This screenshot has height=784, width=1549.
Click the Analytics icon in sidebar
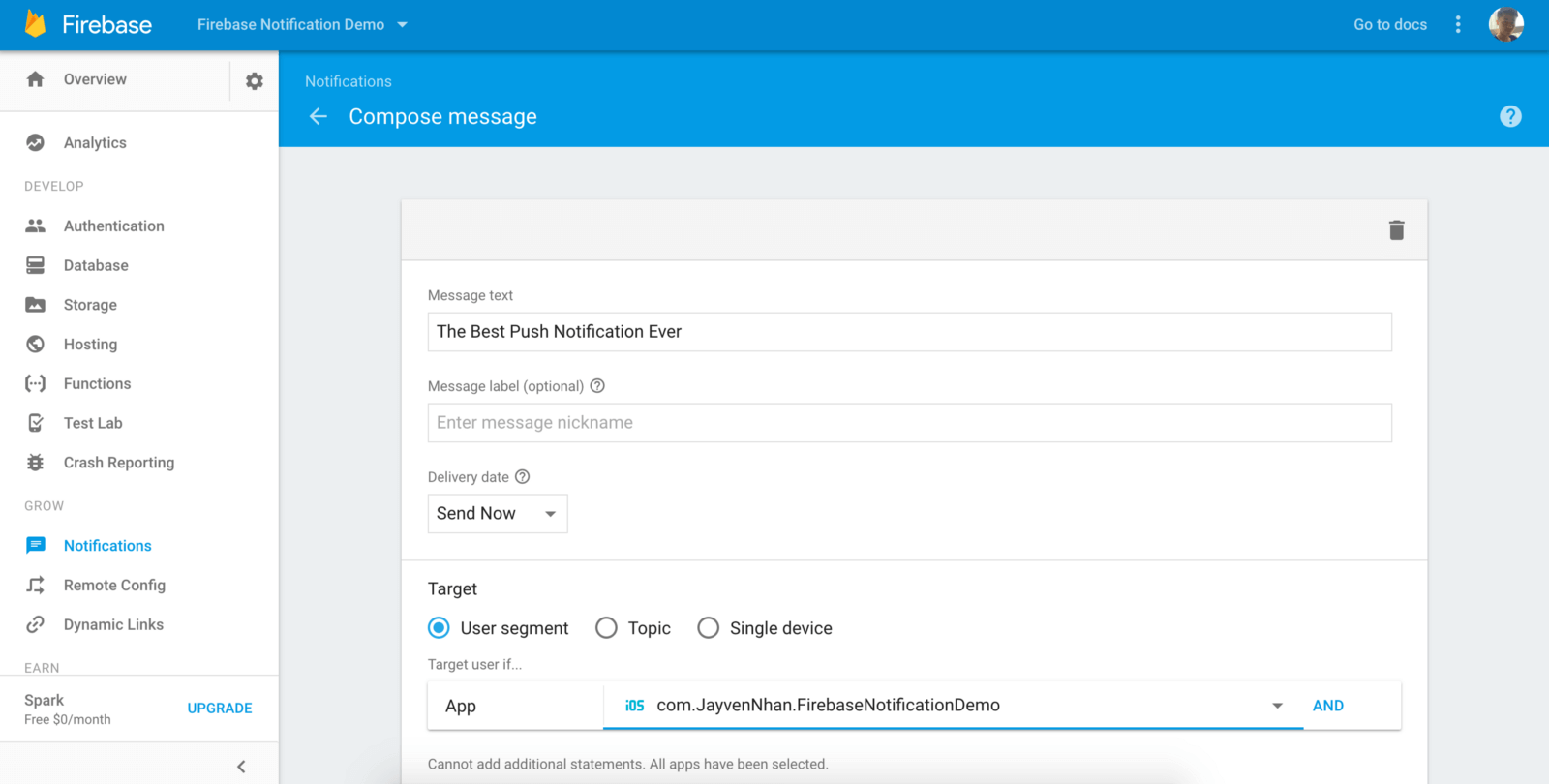click(36, 142)
